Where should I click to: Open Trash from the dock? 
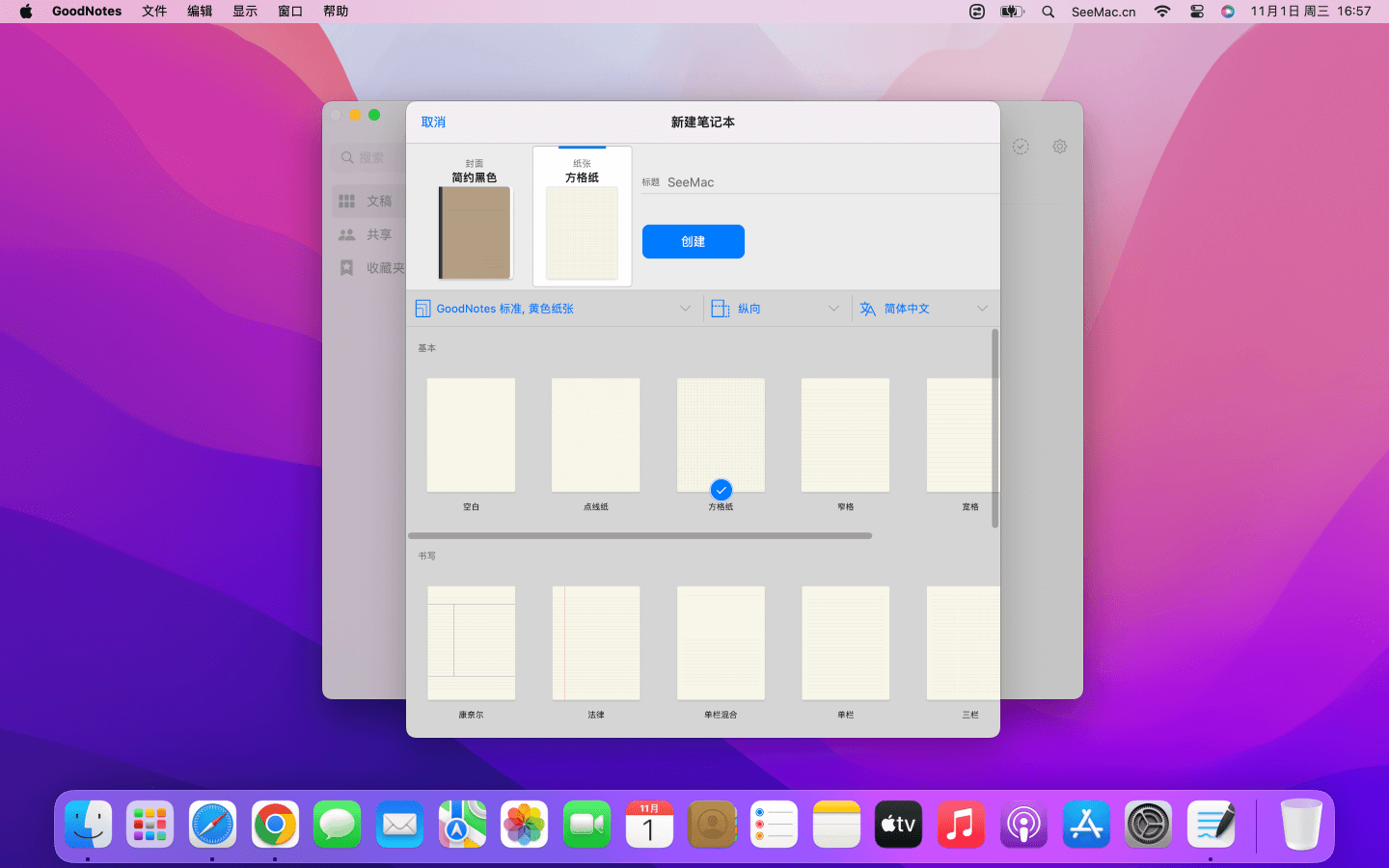pos(1301,825)
